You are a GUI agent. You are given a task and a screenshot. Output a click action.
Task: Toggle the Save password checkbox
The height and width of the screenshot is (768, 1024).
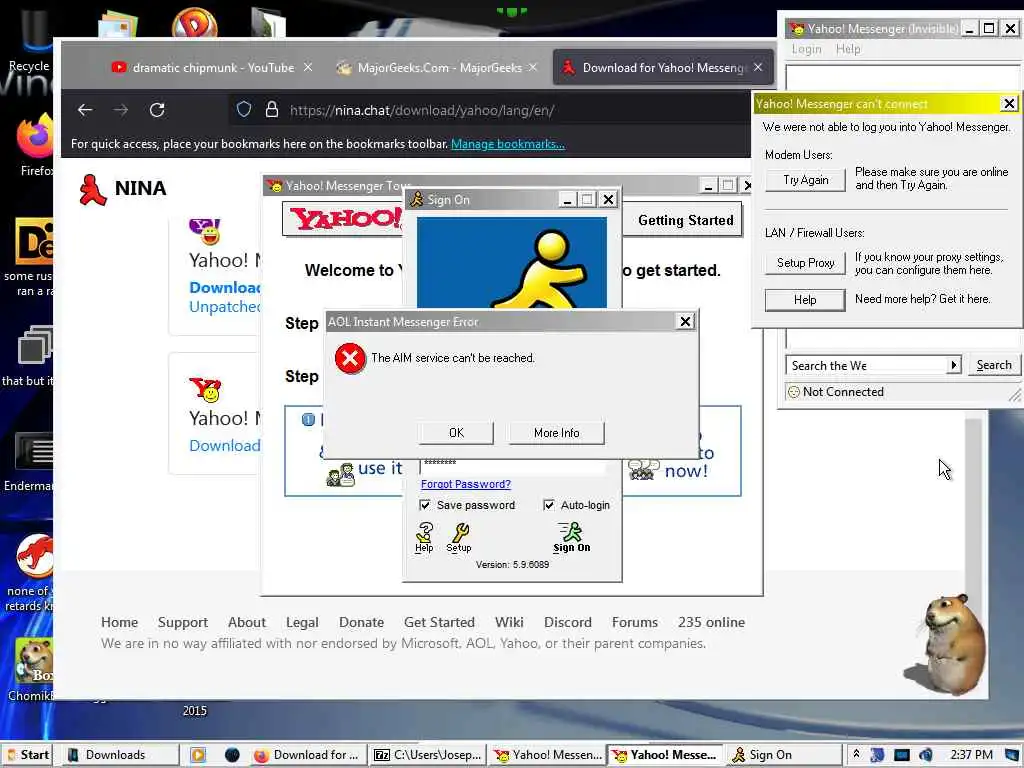pyautogui.click(x=425, y=505)
